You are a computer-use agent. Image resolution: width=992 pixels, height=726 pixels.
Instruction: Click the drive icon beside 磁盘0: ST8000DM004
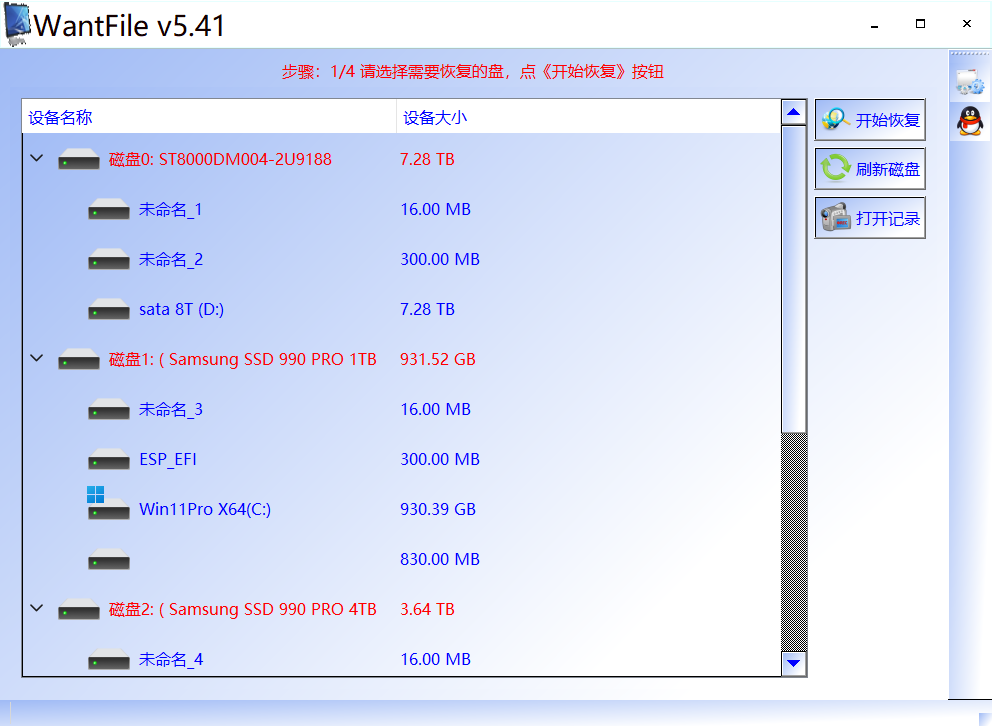[77, 159]
